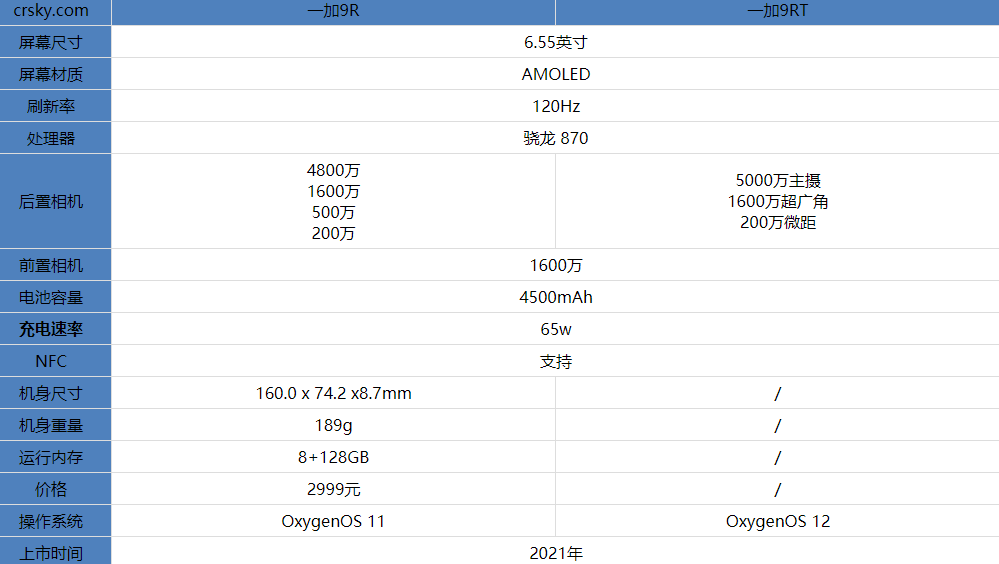Click the 前置相机 row label

51,265
